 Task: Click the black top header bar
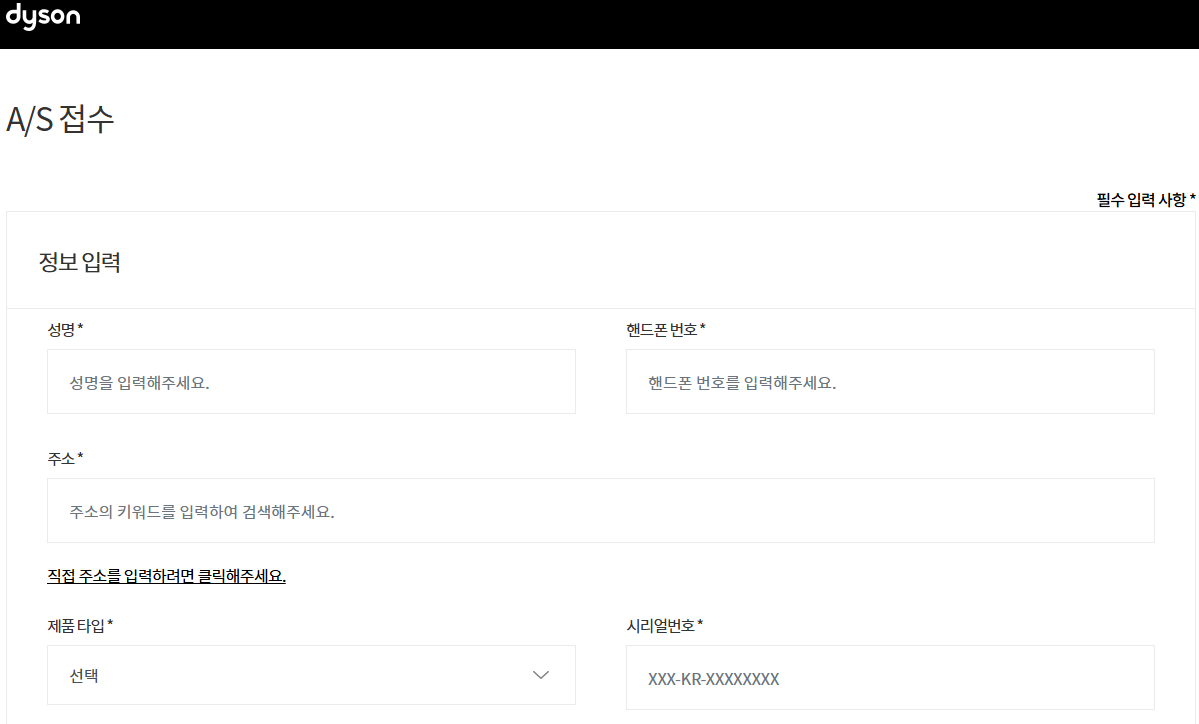click(600, 24)
